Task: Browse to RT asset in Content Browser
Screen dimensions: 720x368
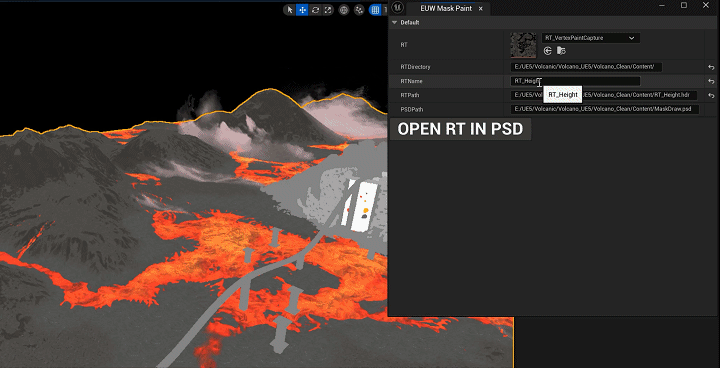Action: 561,51
